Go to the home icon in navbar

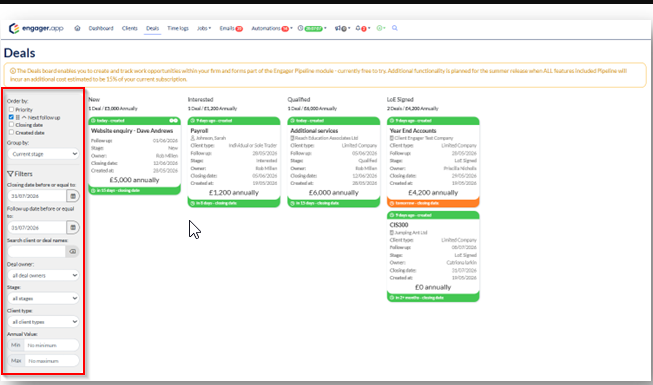77,28
